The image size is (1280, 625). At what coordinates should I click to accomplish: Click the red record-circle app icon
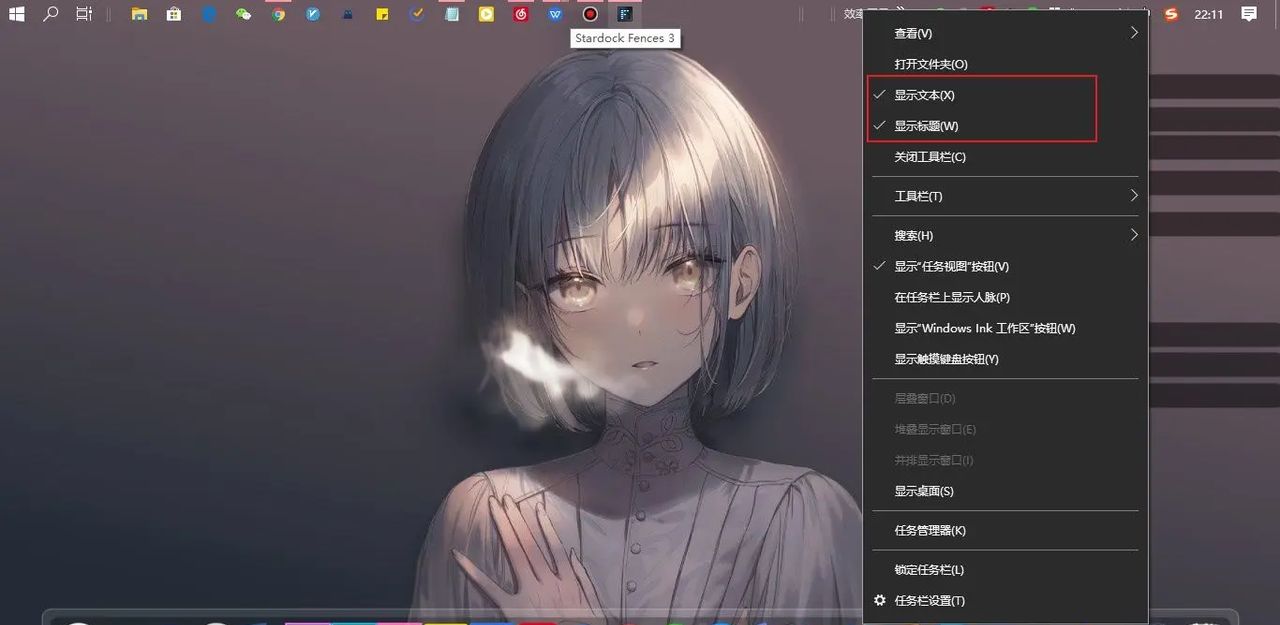590,14
